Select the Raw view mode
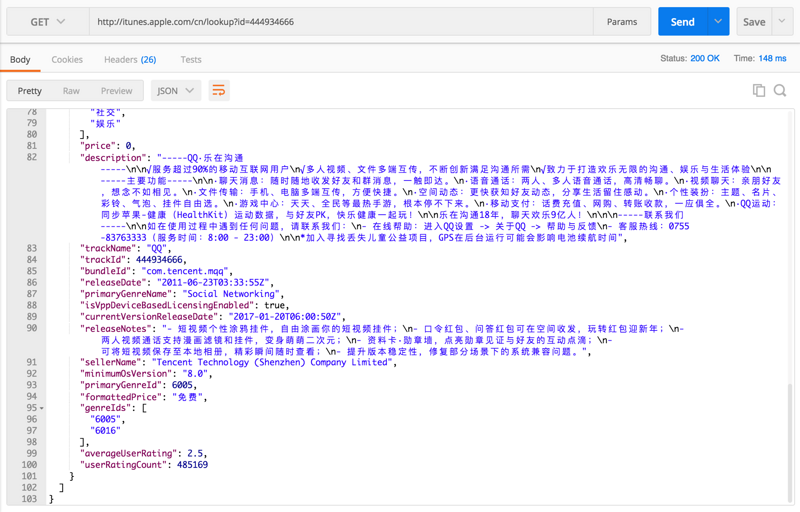 point(71,91)
